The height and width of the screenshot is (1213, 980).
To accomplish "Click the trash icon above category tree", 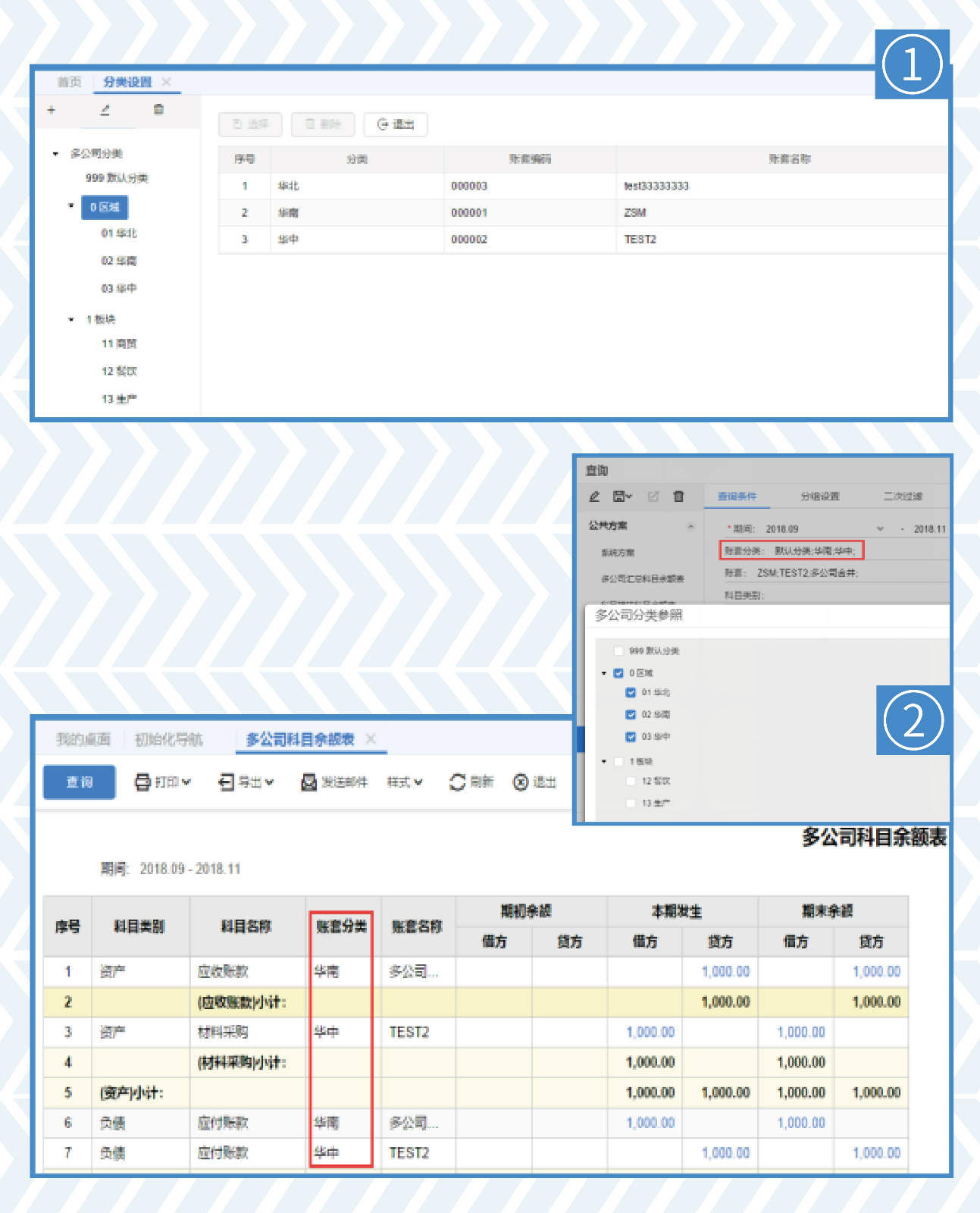I will (158, 110).
